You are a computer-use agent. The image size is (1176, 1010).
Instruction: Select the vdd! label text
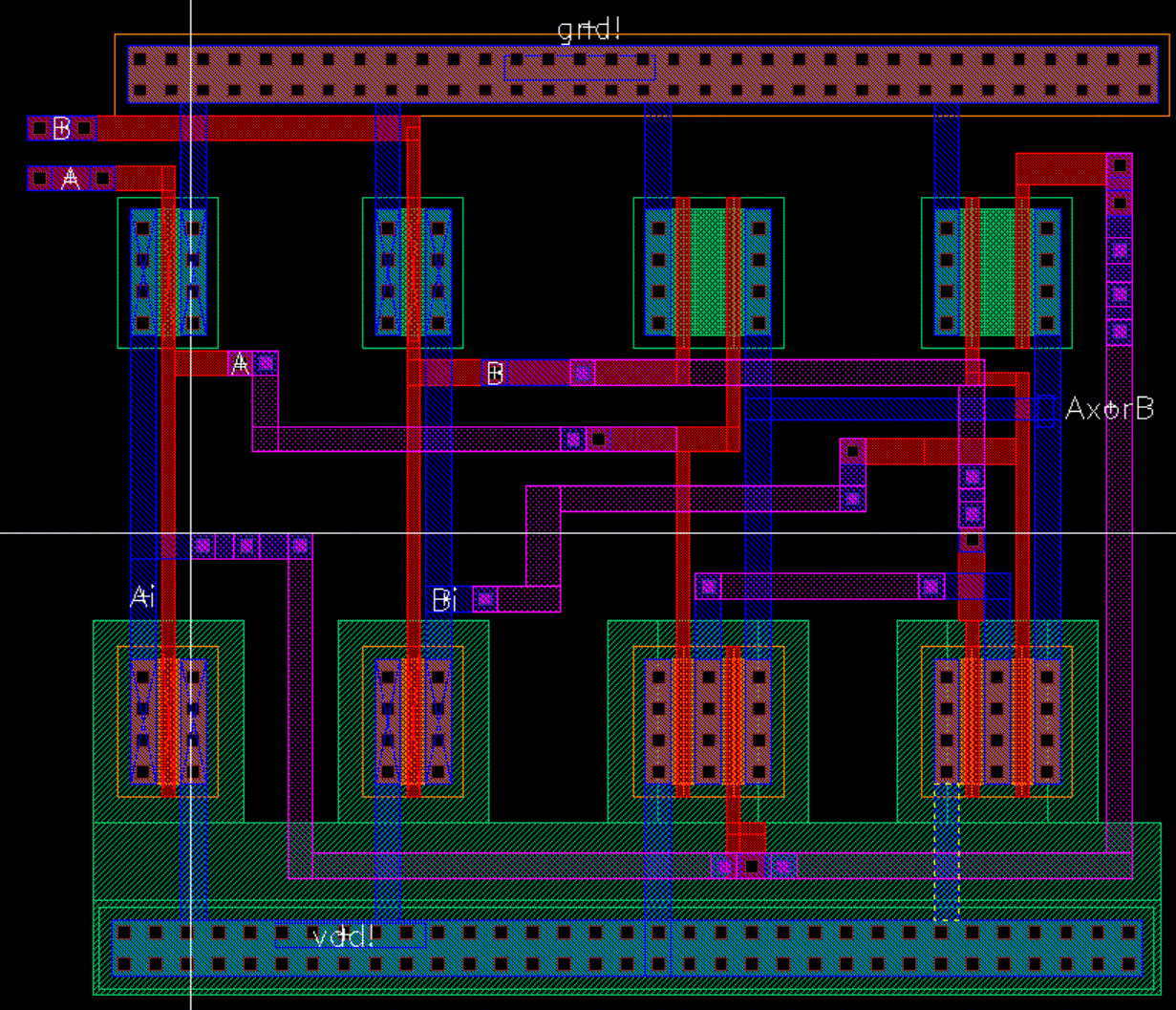point(344,935)
